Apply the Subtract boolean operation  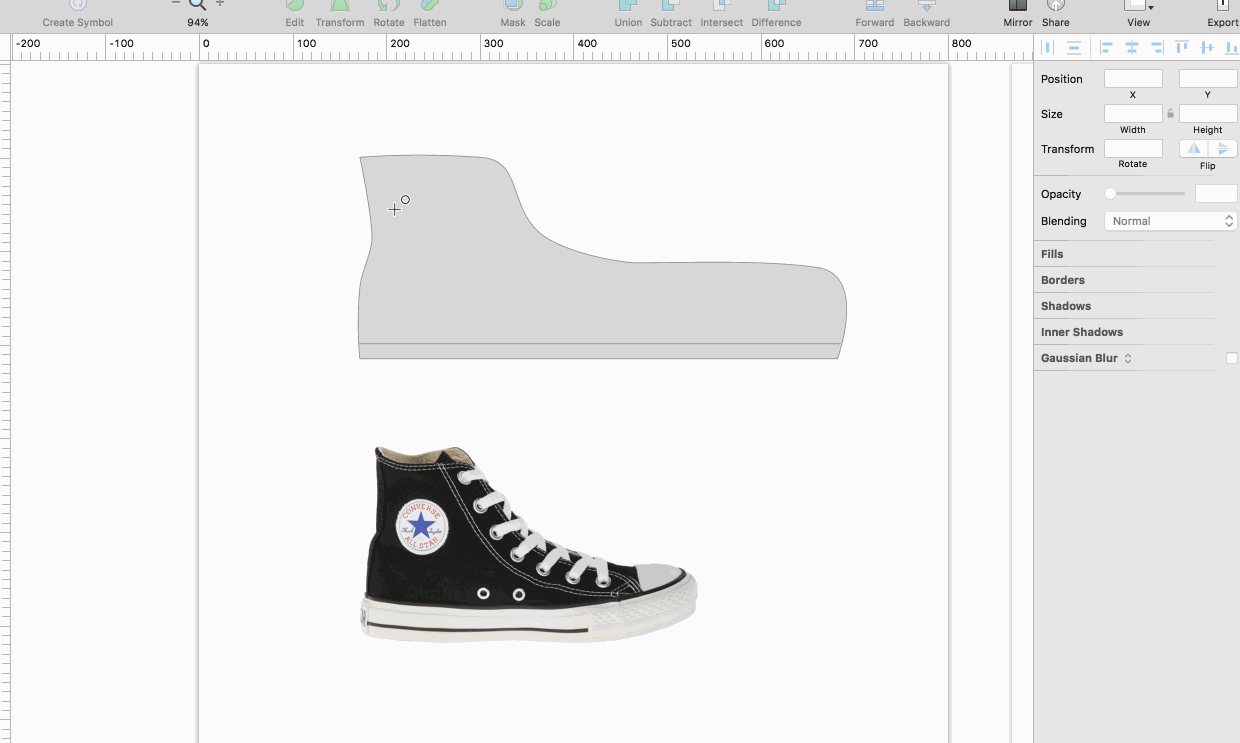[x=671, y=15]
